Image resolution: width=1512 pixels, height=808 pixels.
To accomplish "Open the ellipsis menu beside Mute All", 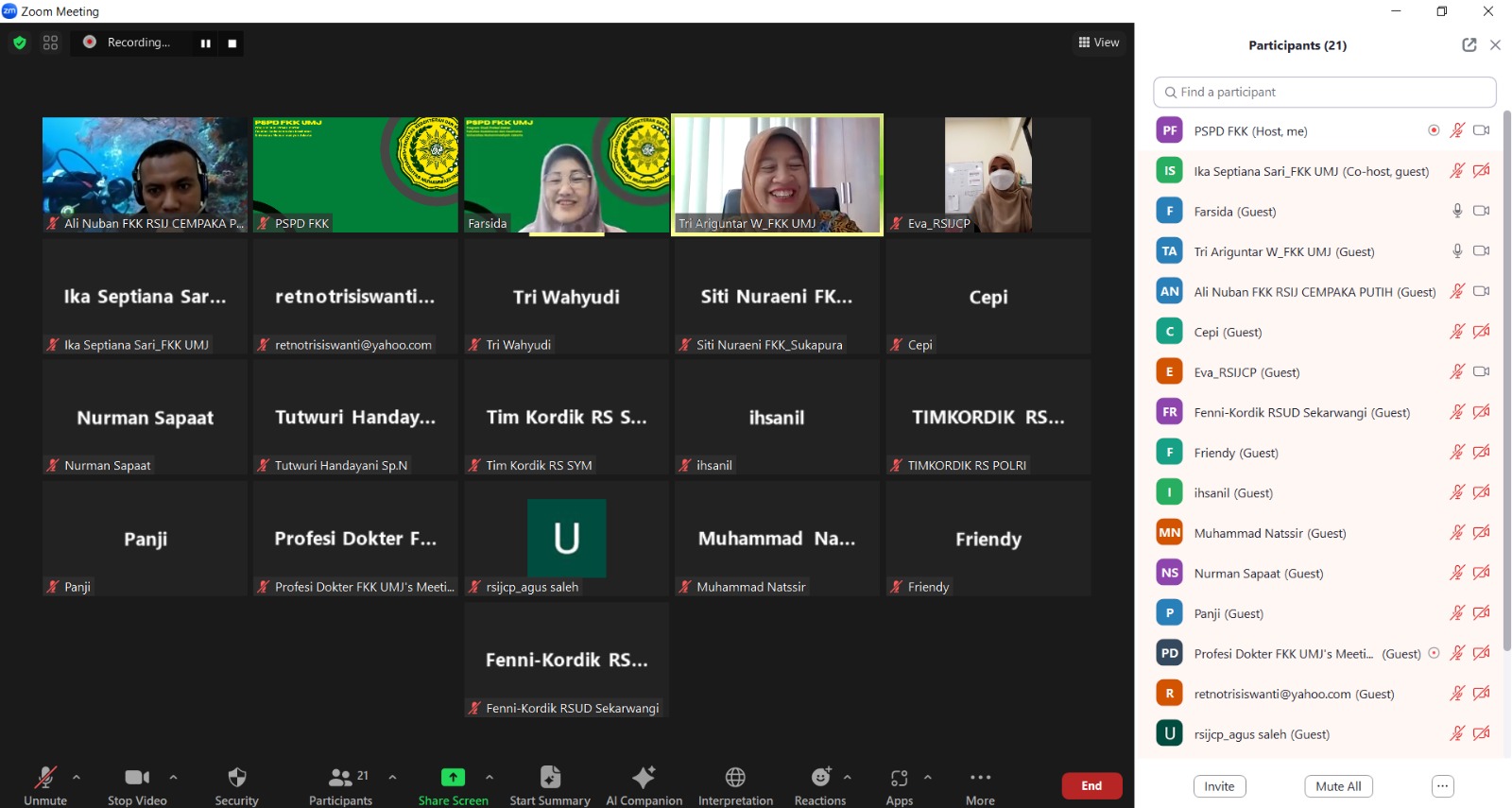I will tap(1442, 786).
